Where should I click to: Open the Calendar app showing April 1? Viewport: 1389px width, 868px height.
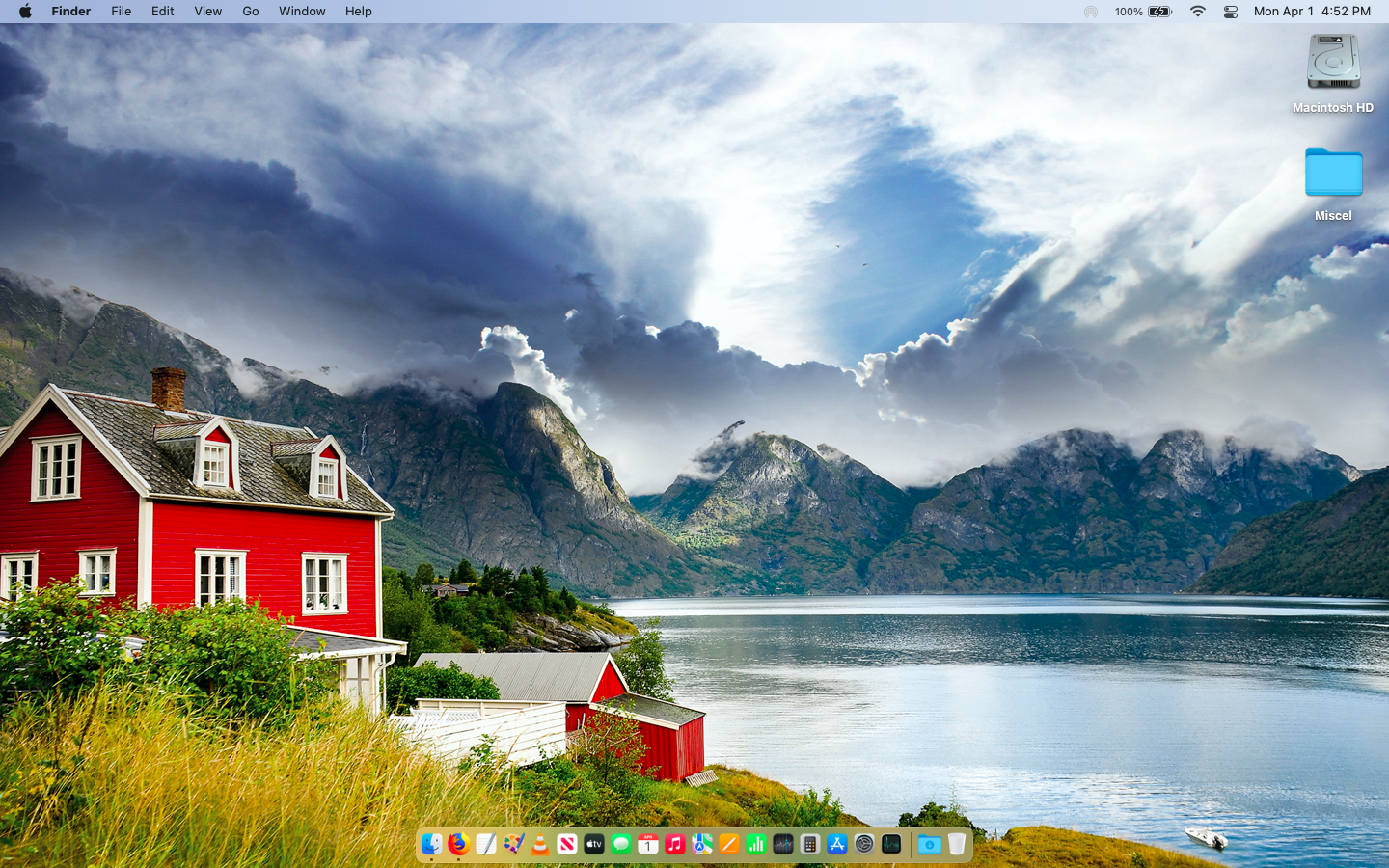648,844
